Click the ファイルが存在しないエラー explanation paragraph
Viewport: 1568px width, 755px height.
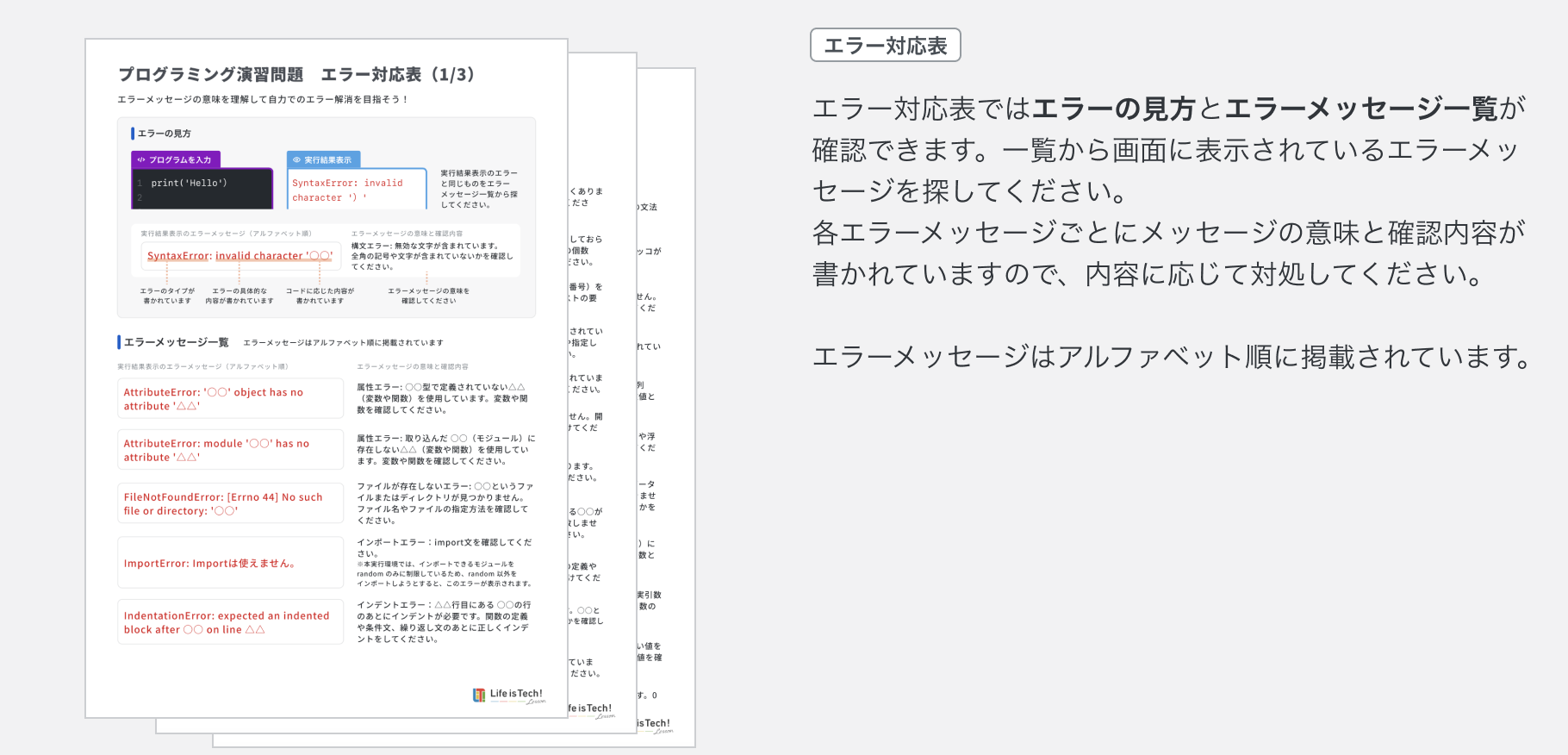(445, 503)
